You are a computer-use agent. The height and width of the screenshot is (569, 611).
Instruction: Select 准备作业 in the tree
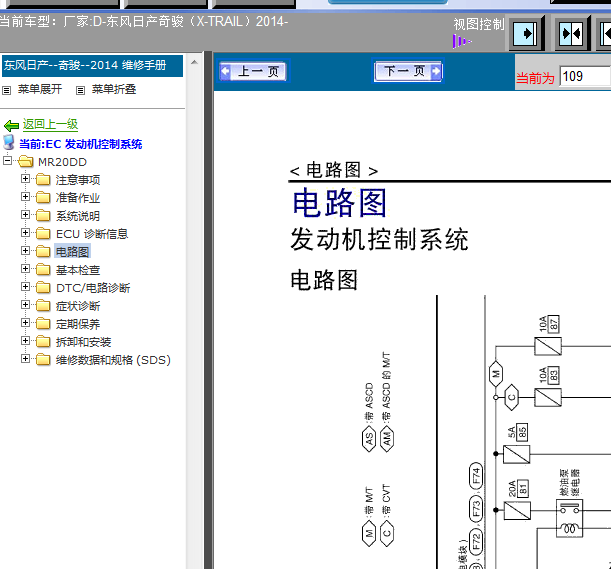[x=78, y=198]
